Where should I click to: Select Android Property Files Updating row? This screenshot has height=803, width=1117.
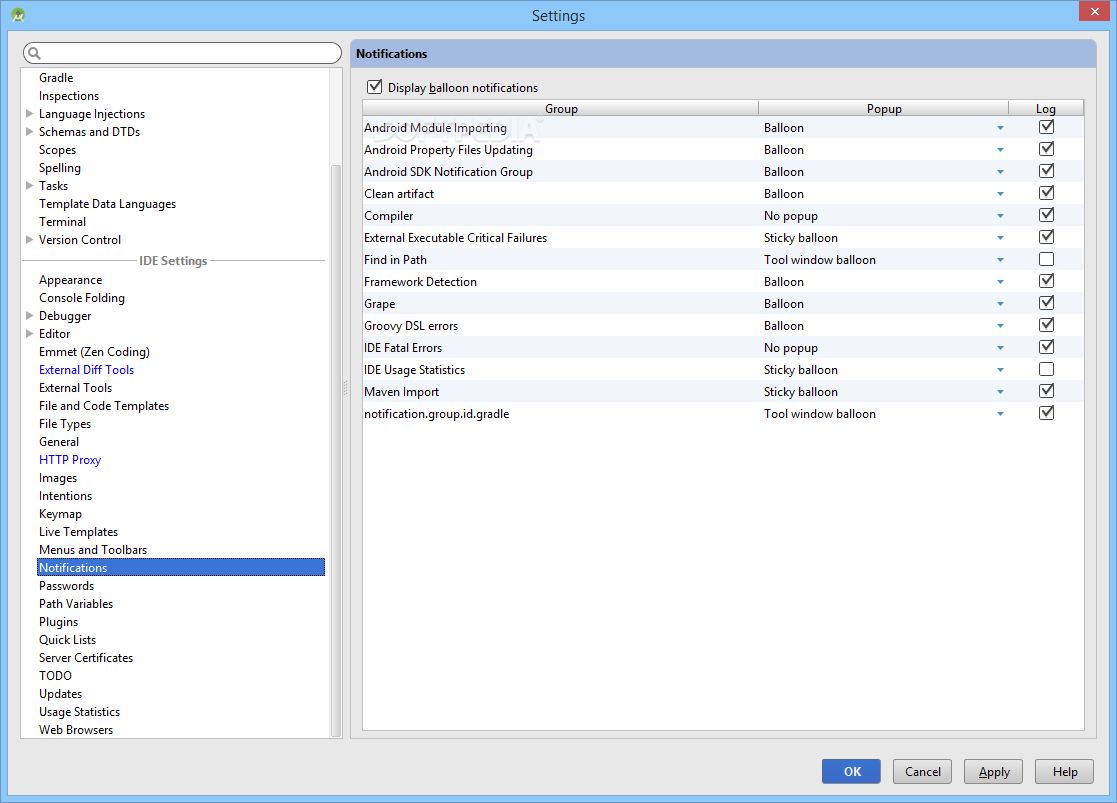[723, 150]
